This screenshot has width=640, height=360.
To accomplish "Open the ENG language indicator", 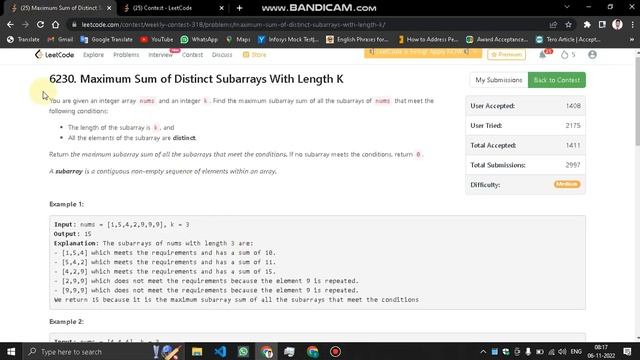I will point(576,352).
